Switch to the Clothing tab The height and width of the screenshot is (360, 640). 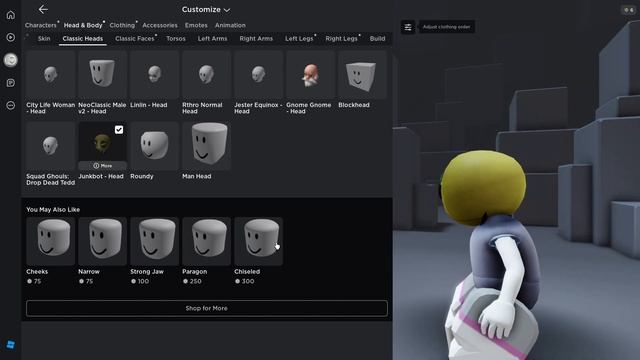coord(122,25)
